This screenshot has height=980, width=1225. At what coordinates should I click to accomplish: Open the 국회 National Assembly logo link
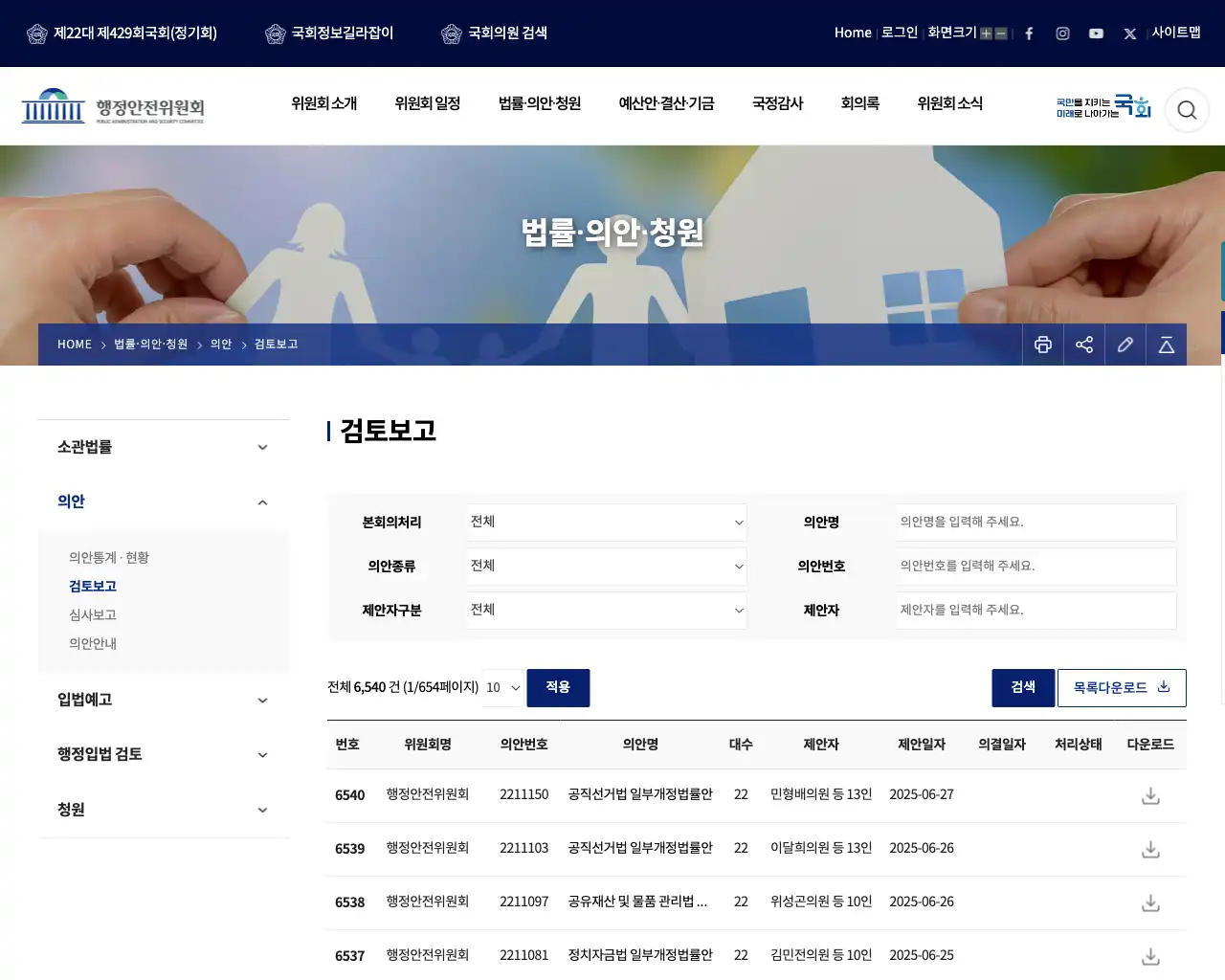1103,106
